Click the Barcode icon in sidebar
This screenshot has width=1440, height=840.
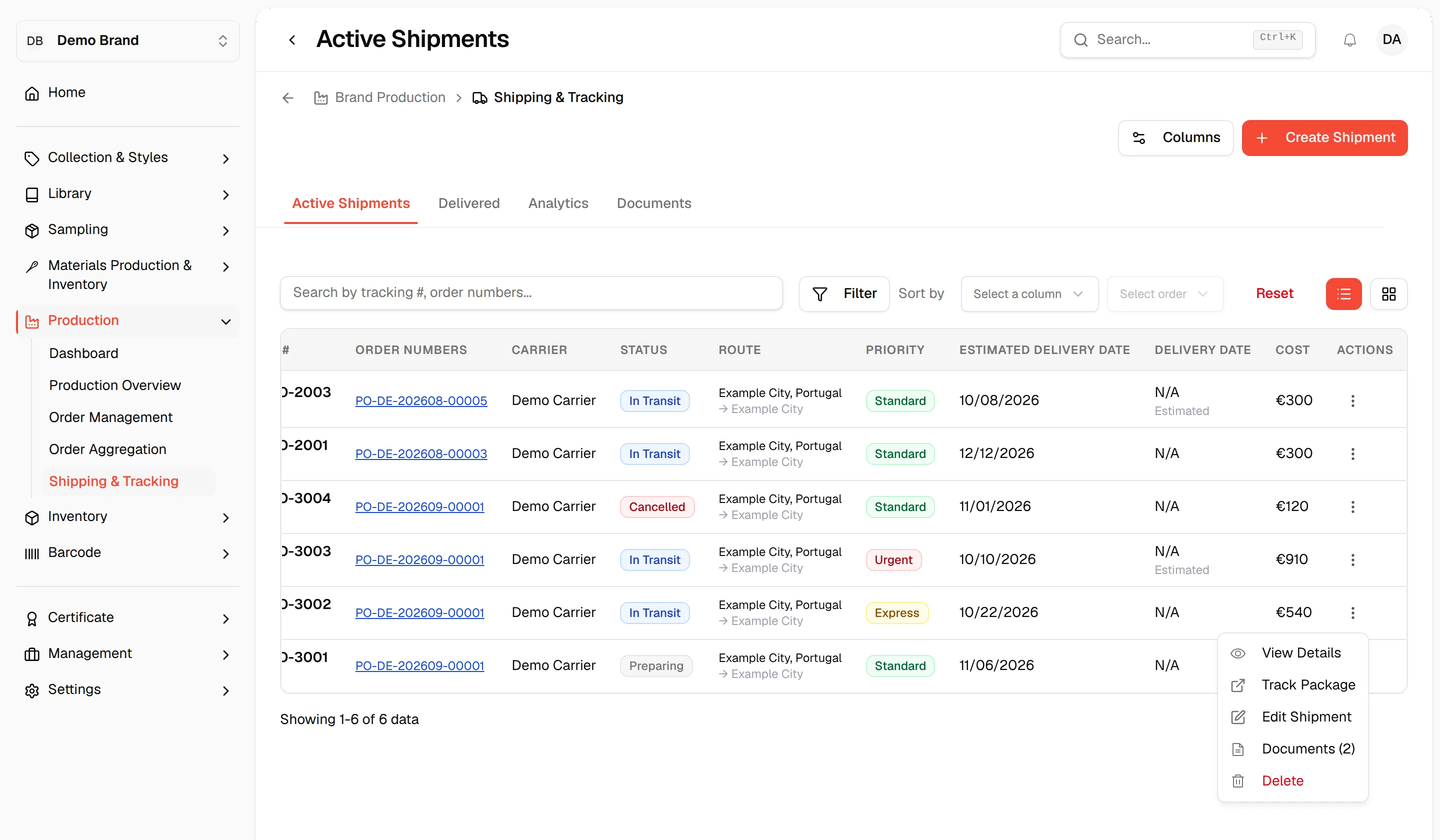click(x=32, y=553)
